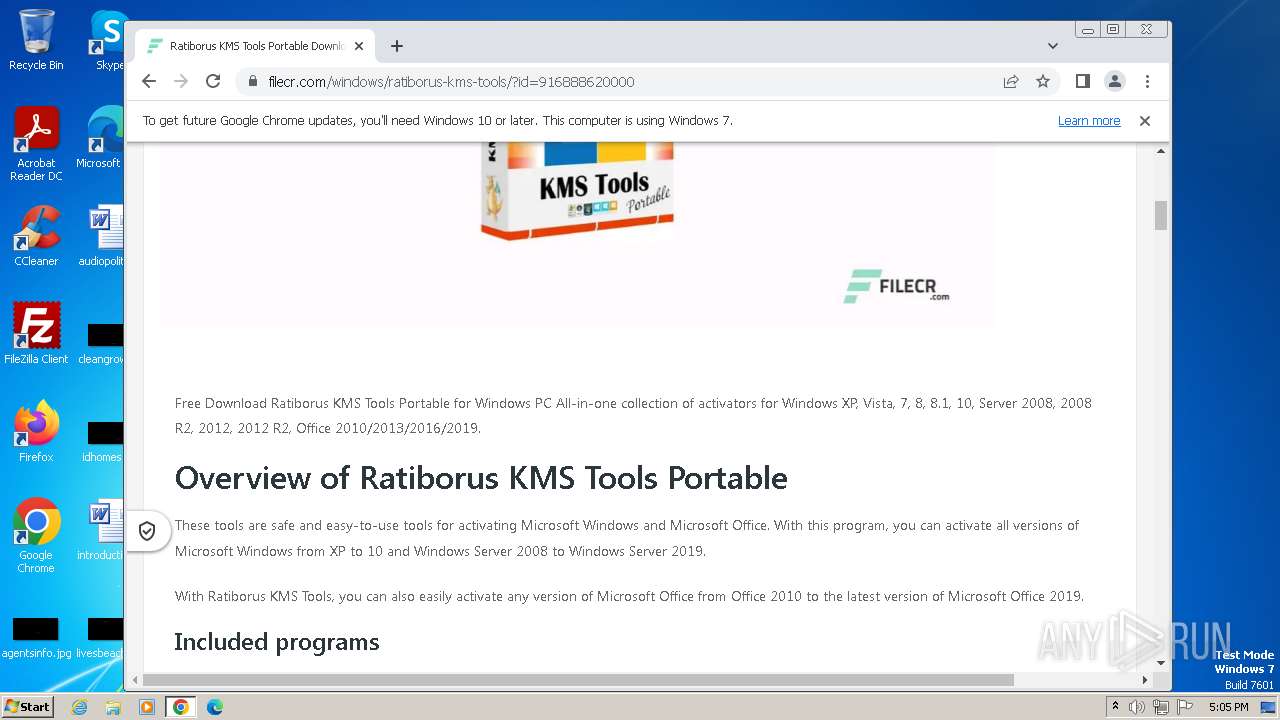Screen dimensions: 1280x720
Task: Click Show desktop button at taskbar end
Action: point(1270,707)
